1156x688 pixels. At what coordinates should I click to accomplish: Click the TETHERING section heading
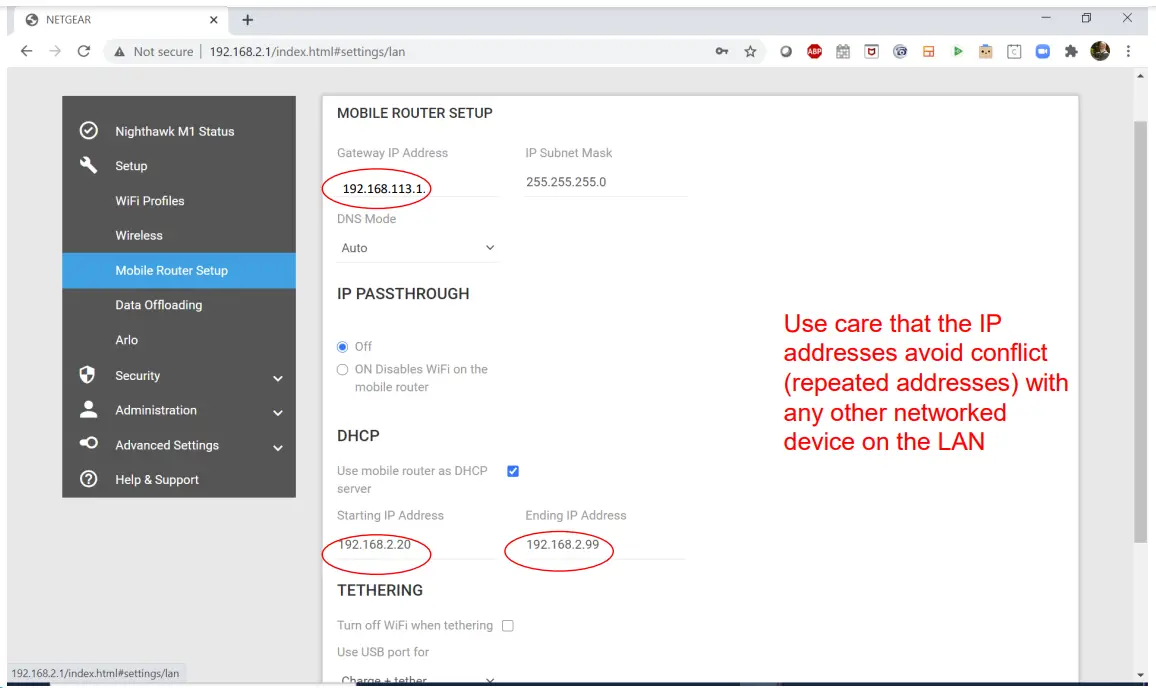coord(380,590)
